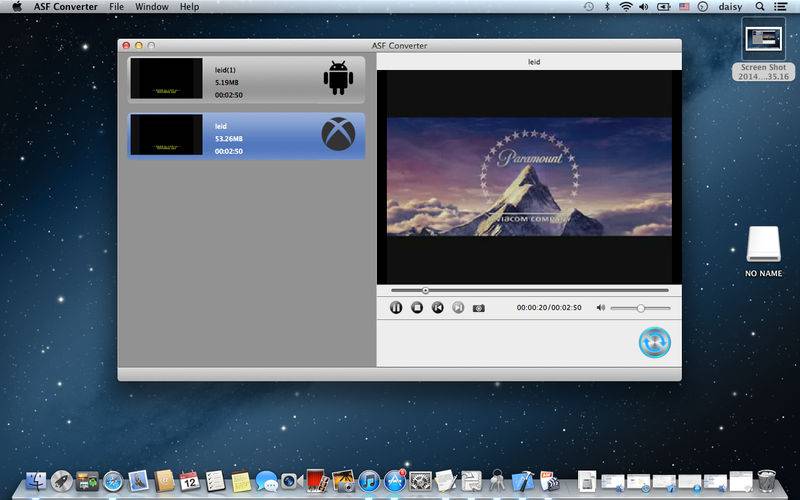Open Xcode hammer icon in the Dock
The height and width of the screenshot is (500, 800).
tap(523, 481)
